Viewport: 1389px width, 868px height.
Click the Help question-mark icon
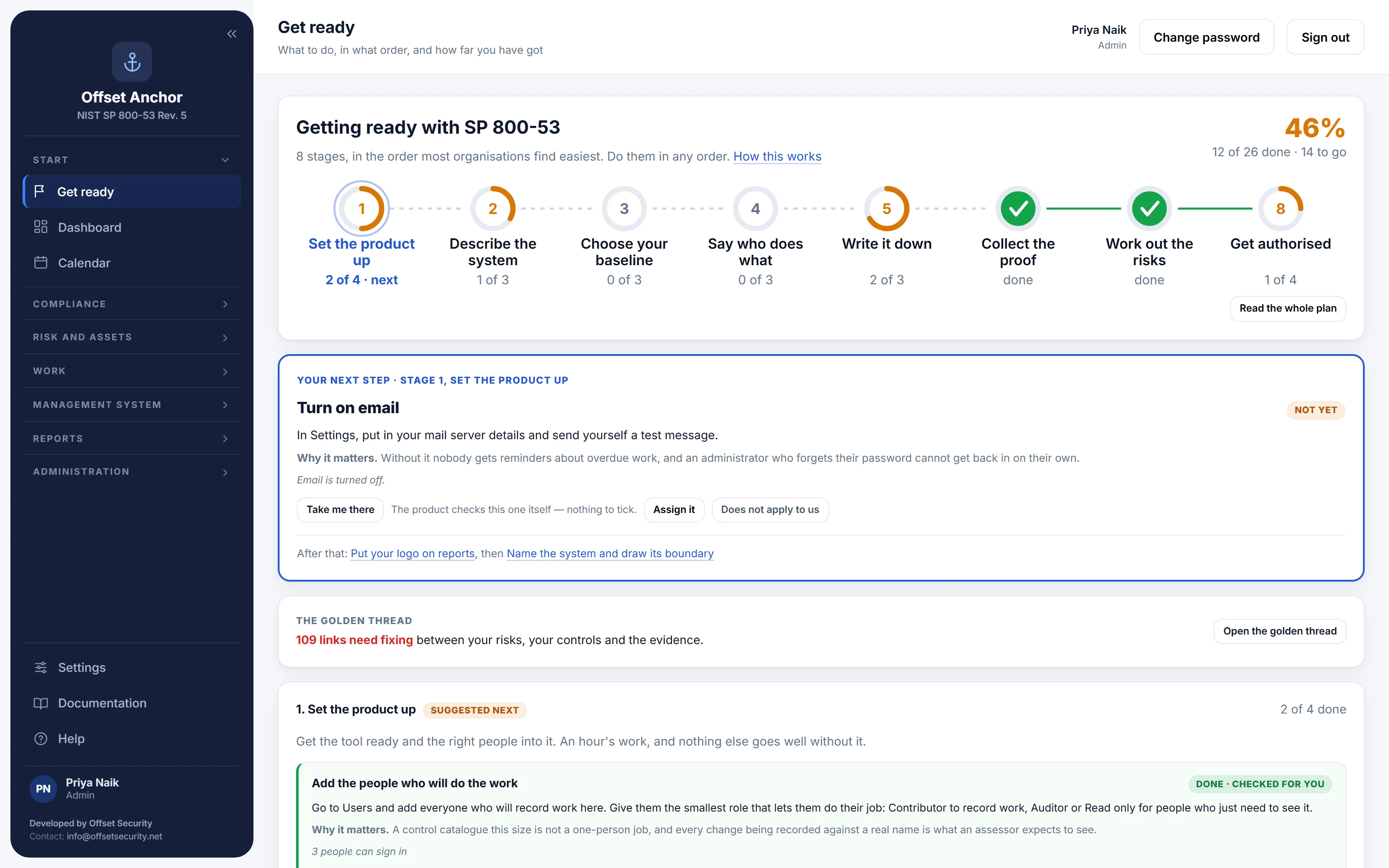coord(41,738)
